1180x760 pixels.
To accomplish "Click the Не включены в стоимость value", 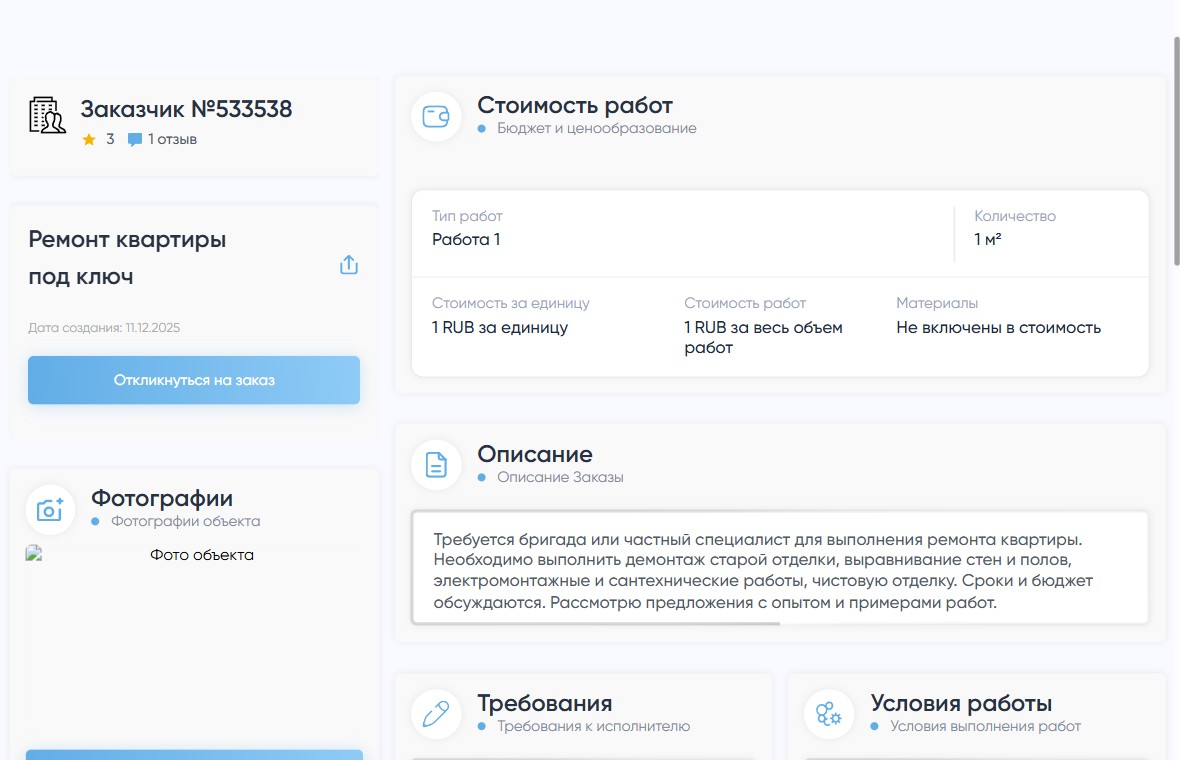I will pyautogui.click(x=999, y=327).
